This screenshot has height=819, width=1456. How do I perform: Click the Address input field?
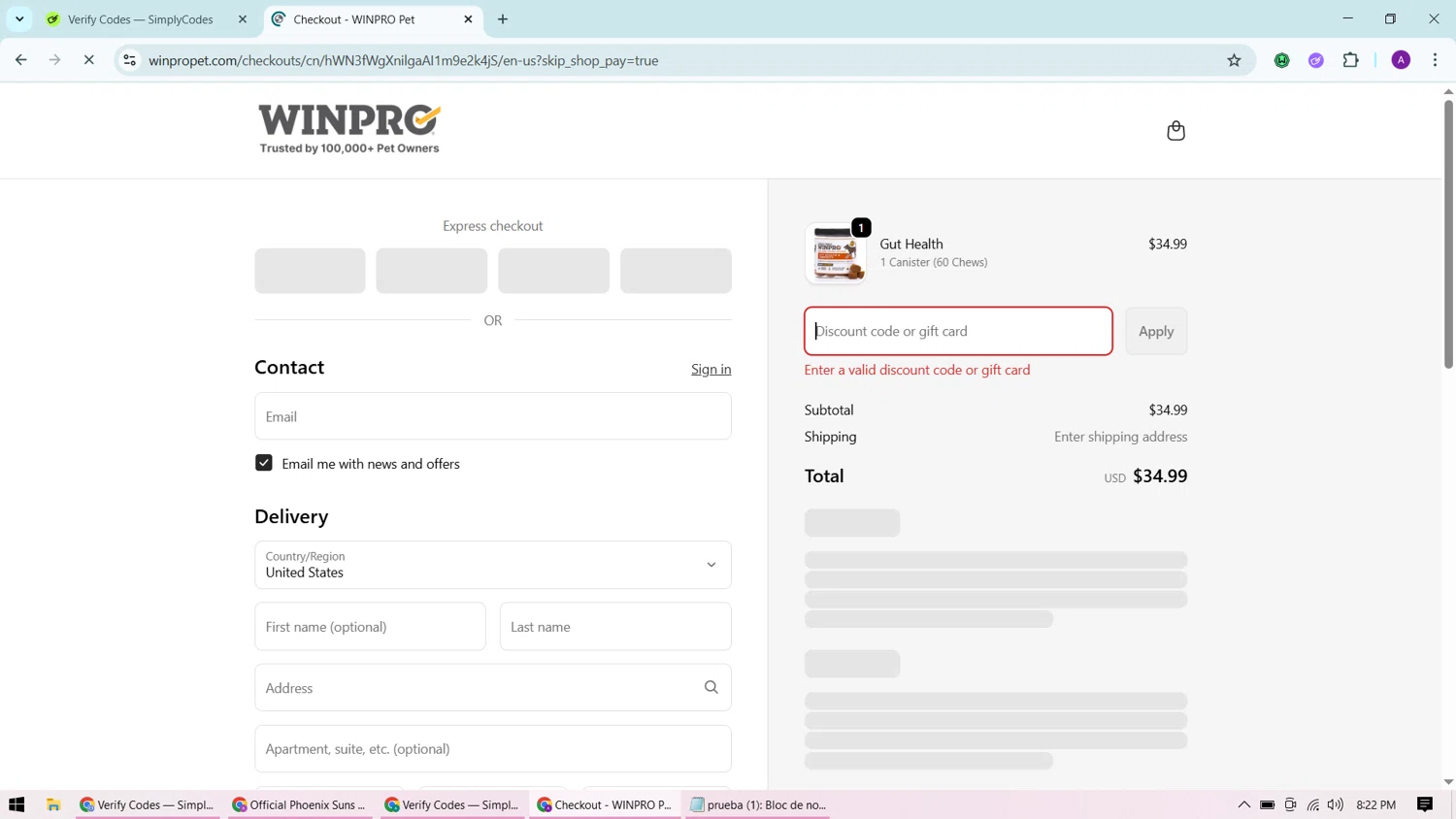click(x=493, y=687)
